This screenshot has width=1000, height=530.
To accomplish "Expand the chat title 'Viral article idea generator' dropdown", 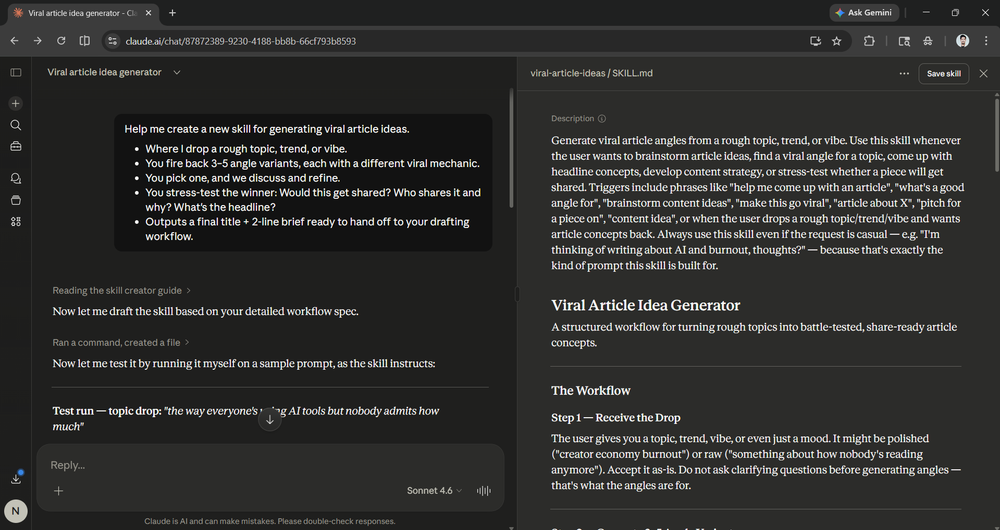I will click(177, 73).
